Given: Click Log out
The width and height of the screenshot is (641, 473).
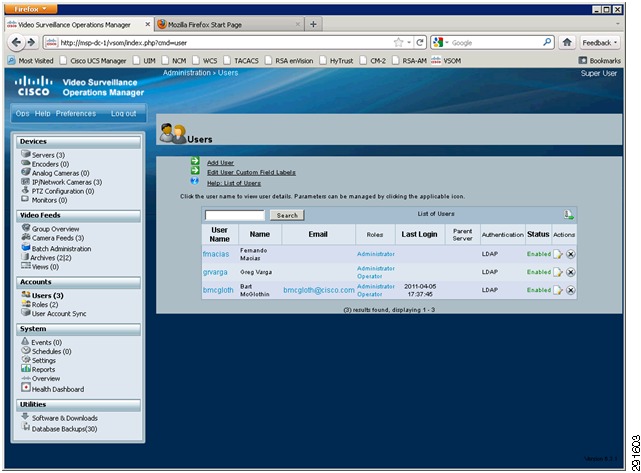Looking at the screenshot, I should click(x=123, y=113).
